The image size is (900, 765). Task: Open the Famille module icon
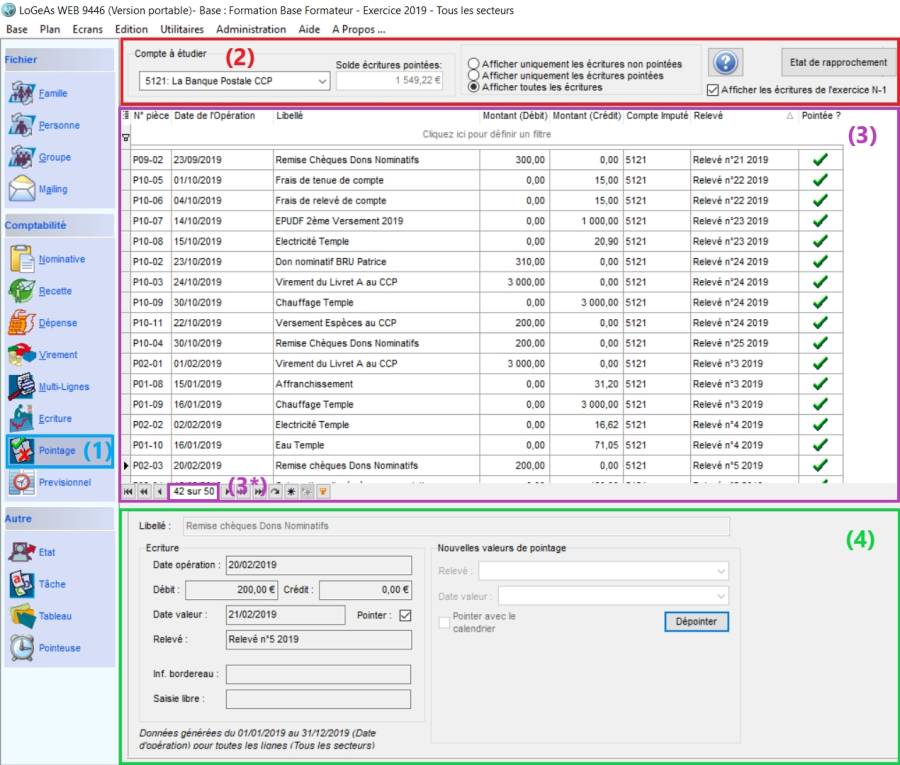pyautogui.click(x=22, y=93)
